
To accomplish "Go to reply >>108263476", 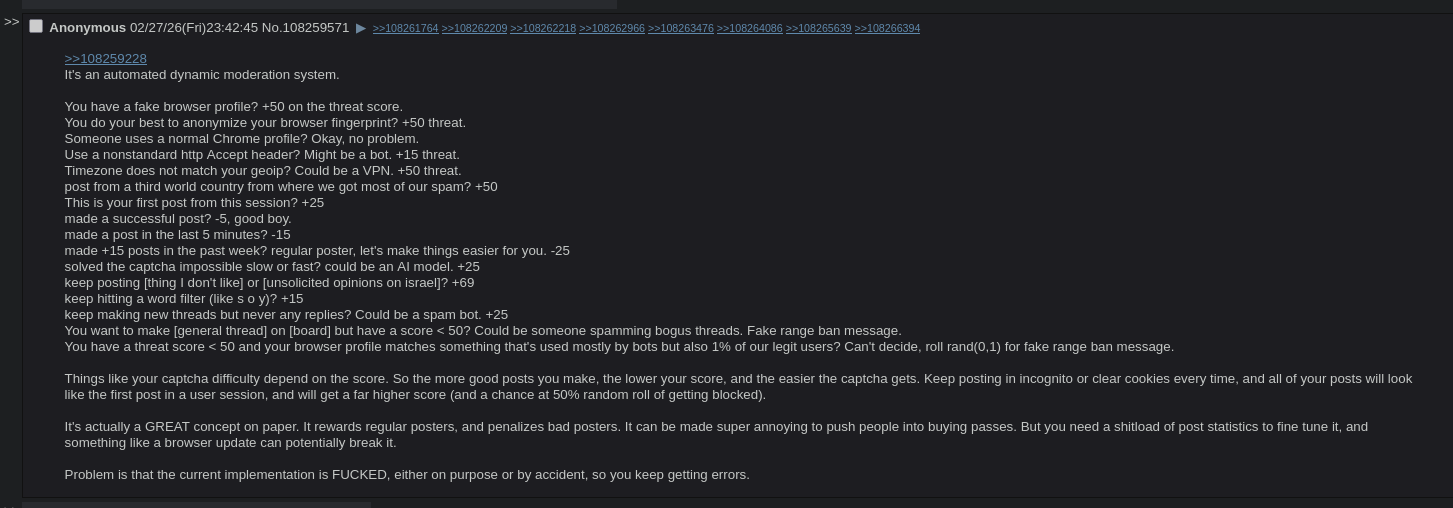I will click(681, 28).
